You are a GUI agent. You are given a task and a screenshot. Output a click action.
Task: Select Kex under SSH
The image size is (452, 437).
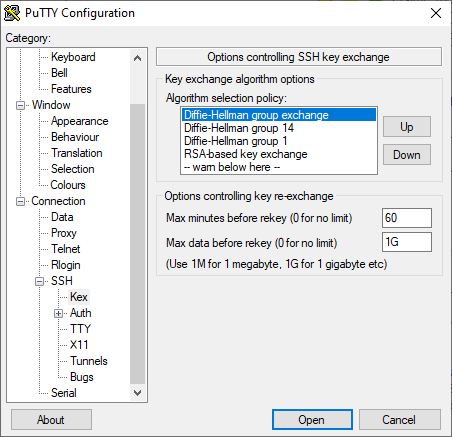(x=79, y=297)
